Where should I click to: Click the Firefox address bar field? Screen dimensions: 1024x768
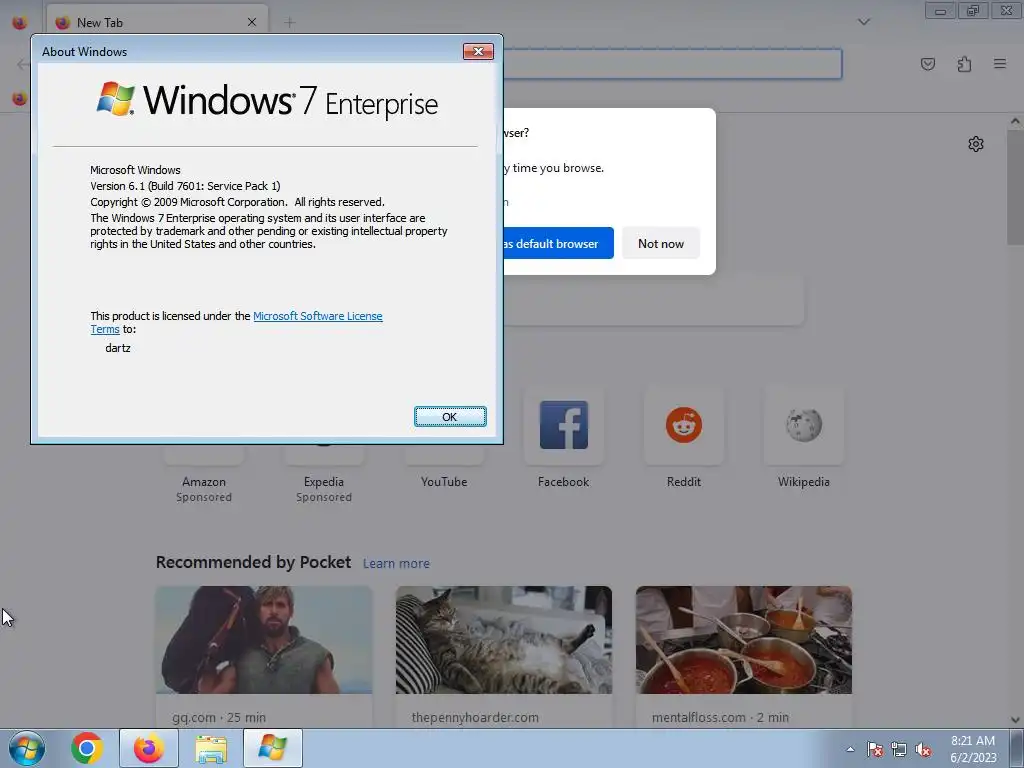coord(673,64)
